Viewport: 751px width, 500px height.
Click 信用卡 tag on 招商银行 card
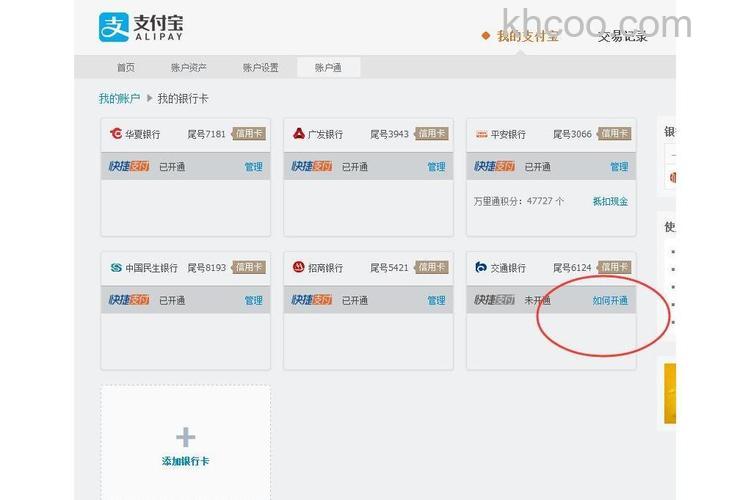(x=432, y=267)
